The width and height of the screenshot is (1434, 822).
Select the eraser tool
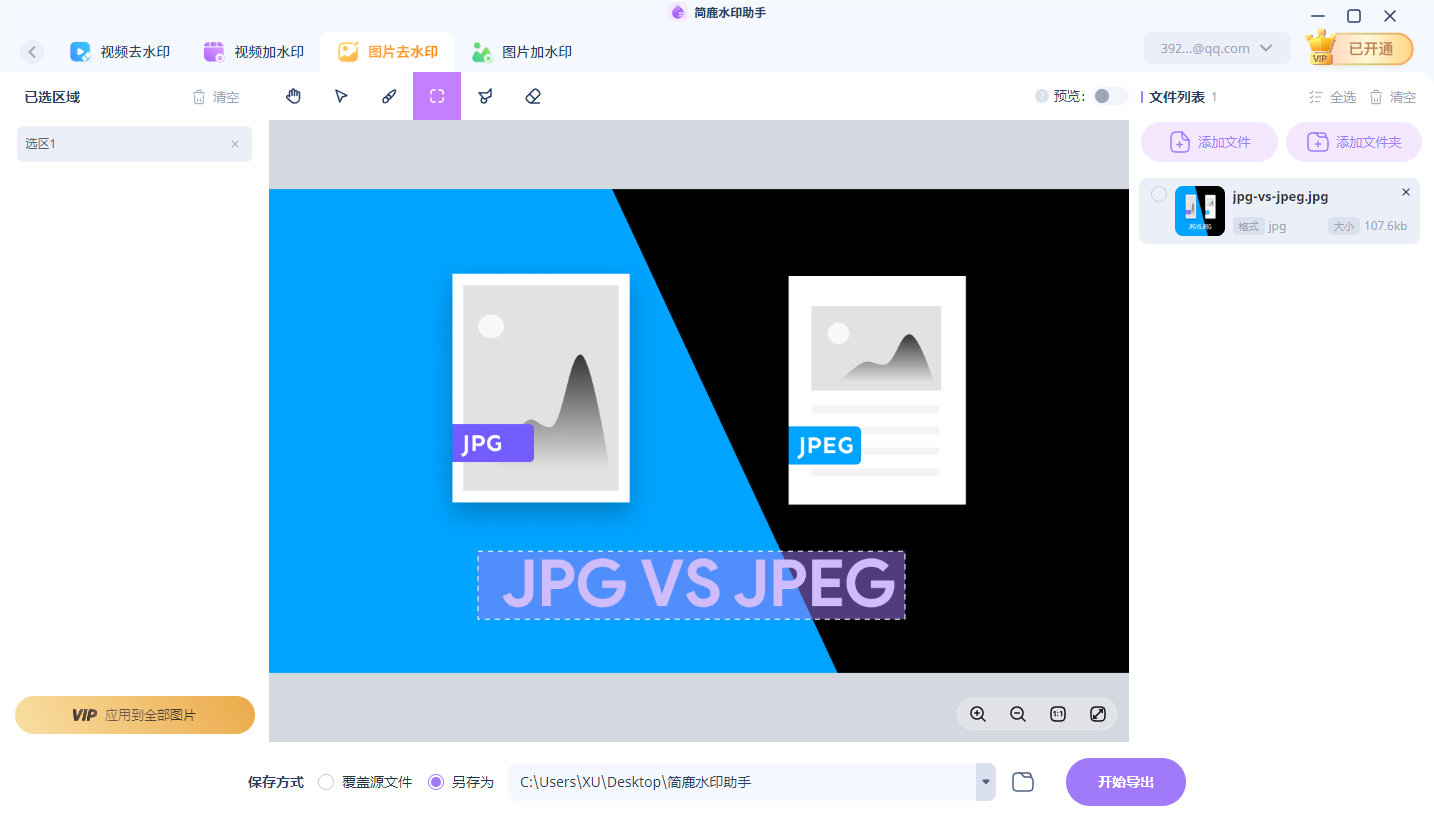point(533,96)
